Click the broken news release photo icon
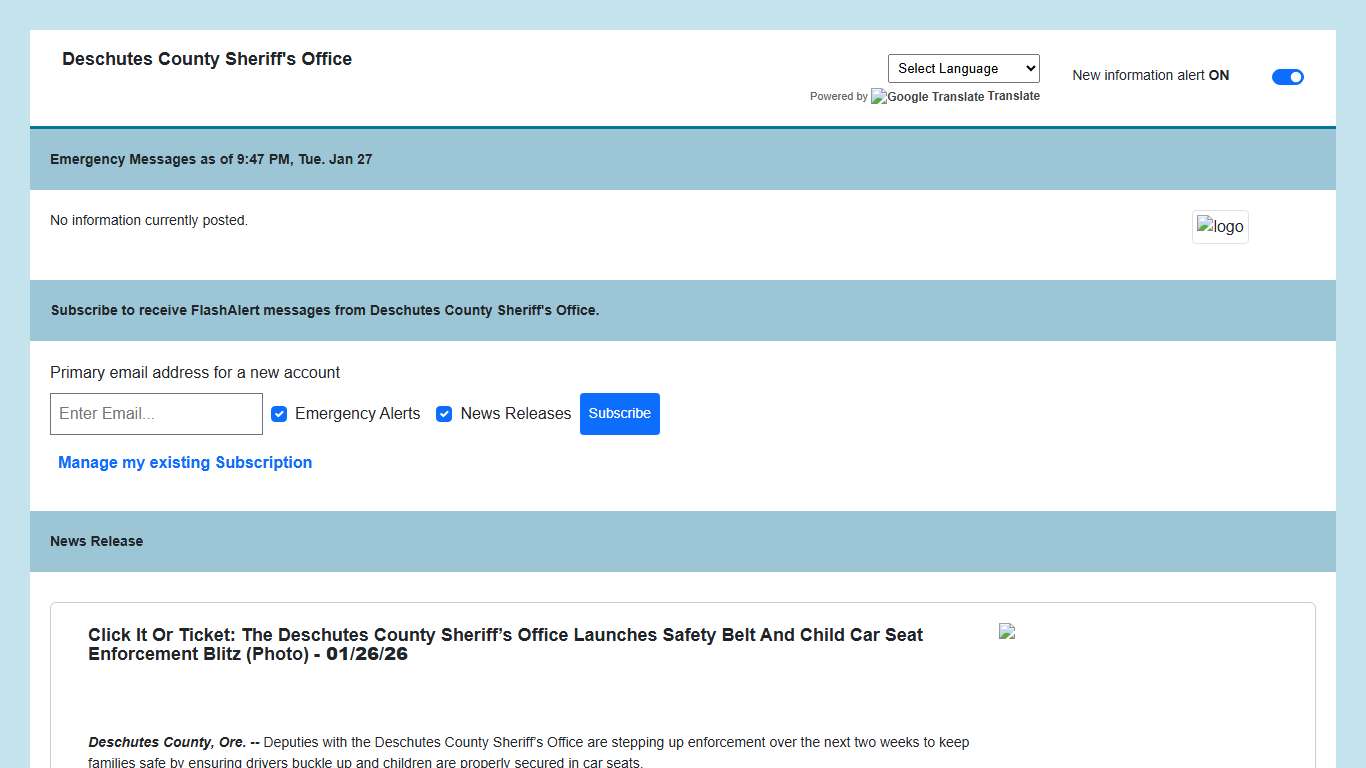The image size is (1366, 768). pos(1006,631)
